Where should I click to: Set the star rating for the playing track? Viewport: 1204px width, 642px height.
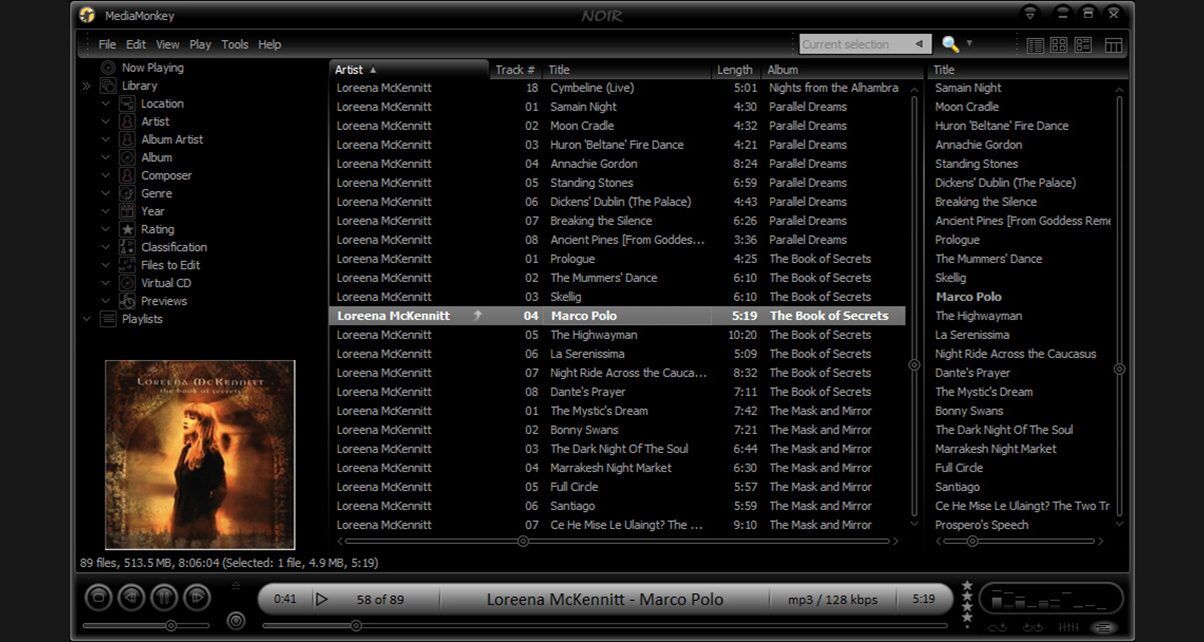click(x=967, y=606)
